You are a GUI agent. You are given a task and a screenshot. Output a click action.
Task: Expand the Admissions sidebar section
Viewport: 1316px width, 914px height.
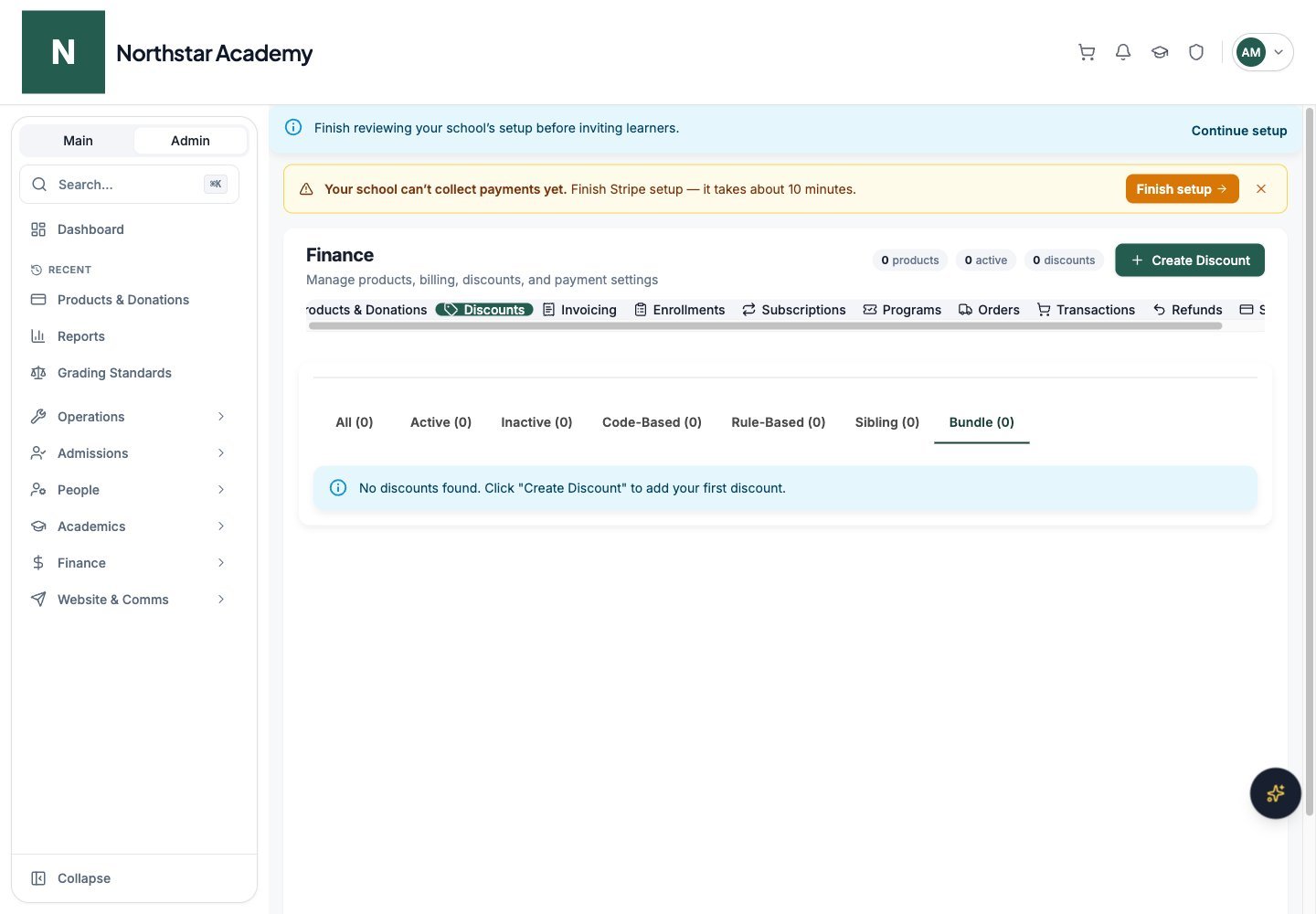129,453
